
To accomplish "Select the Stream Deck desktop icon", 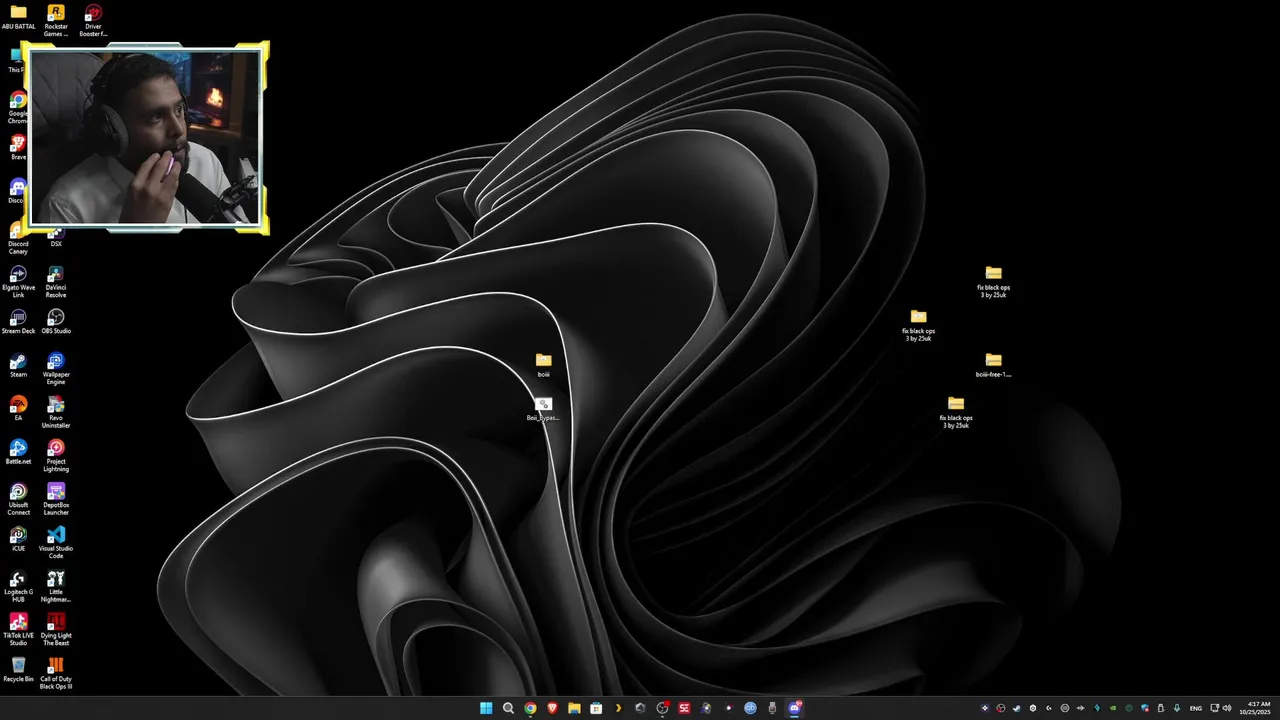I will click(18, 322).
